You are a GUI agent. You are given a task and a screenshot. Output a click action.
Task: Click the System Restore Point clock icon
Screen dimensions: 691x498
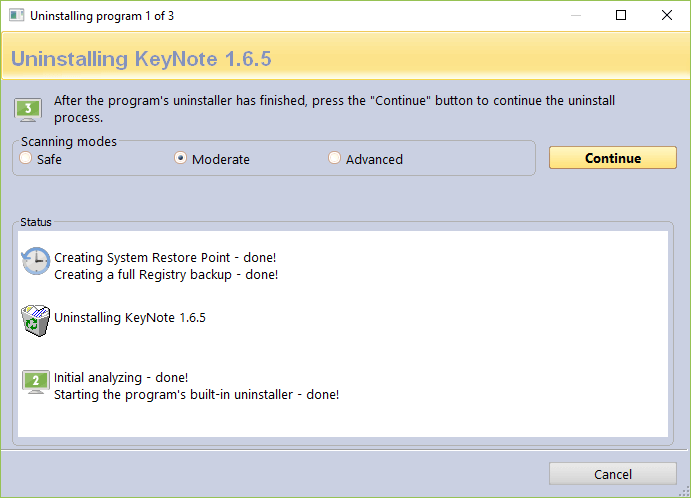(36, 262)
